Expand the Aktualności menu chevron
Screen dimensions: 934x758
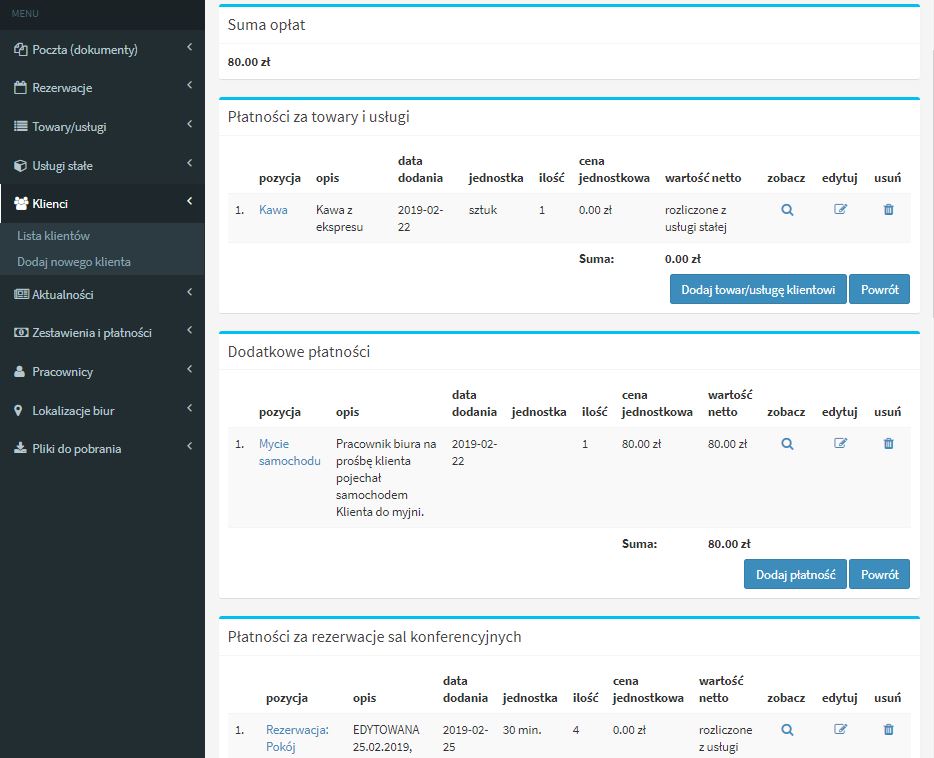189,292
